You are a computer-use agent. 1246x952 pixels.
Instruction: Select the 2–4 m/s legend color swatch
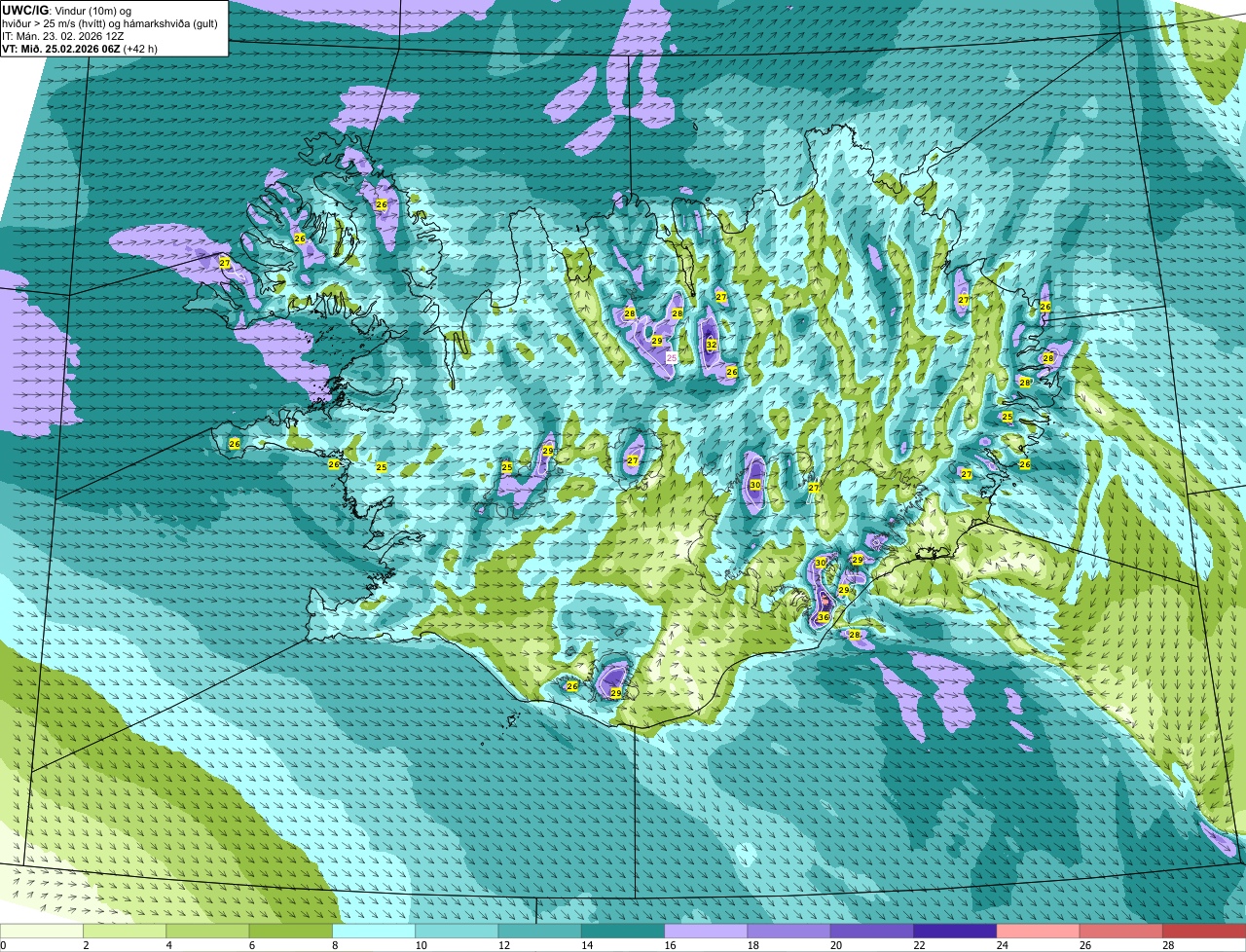point(125,931)
